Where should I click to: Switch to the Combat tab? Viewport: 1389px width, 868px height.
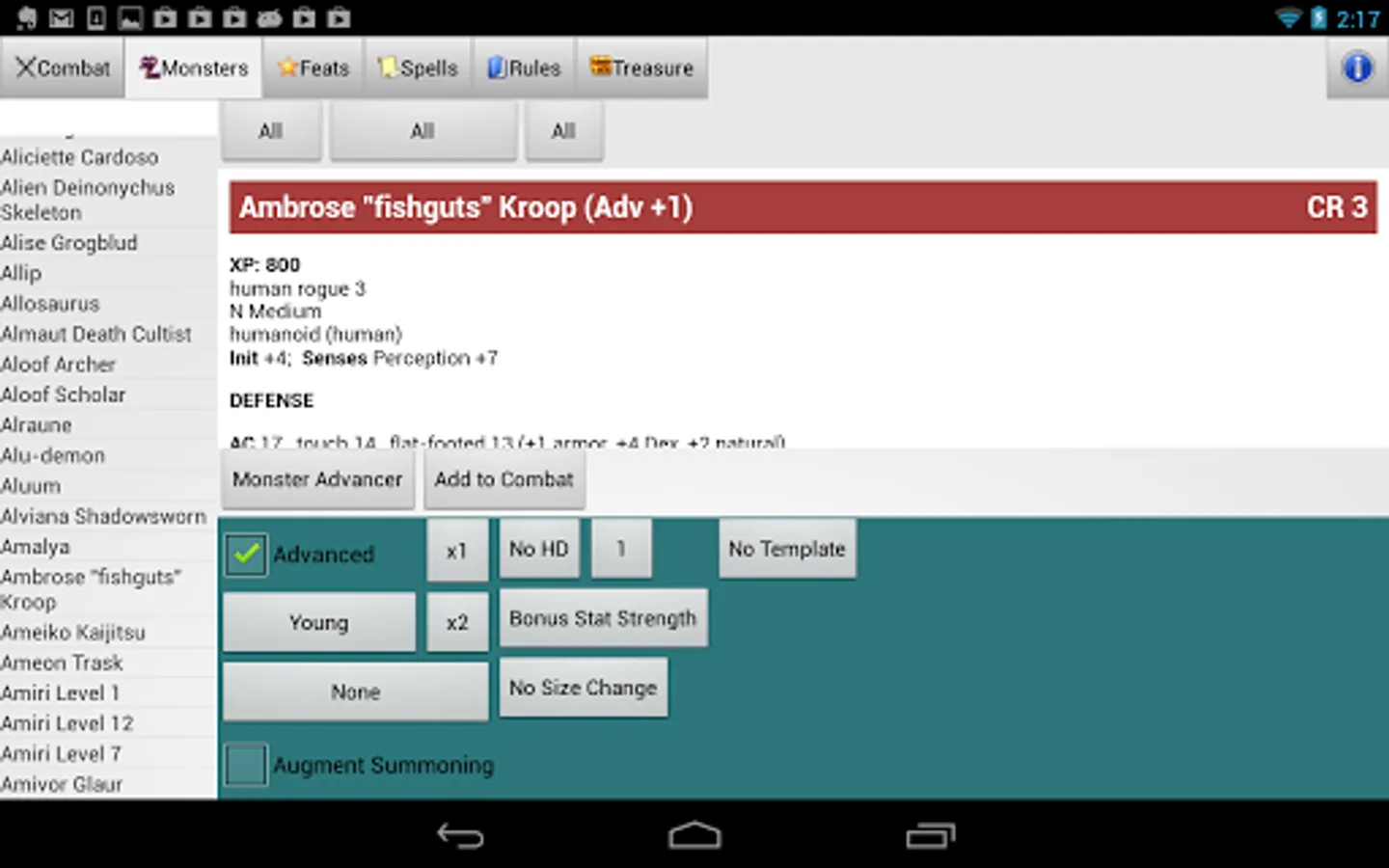62,68
